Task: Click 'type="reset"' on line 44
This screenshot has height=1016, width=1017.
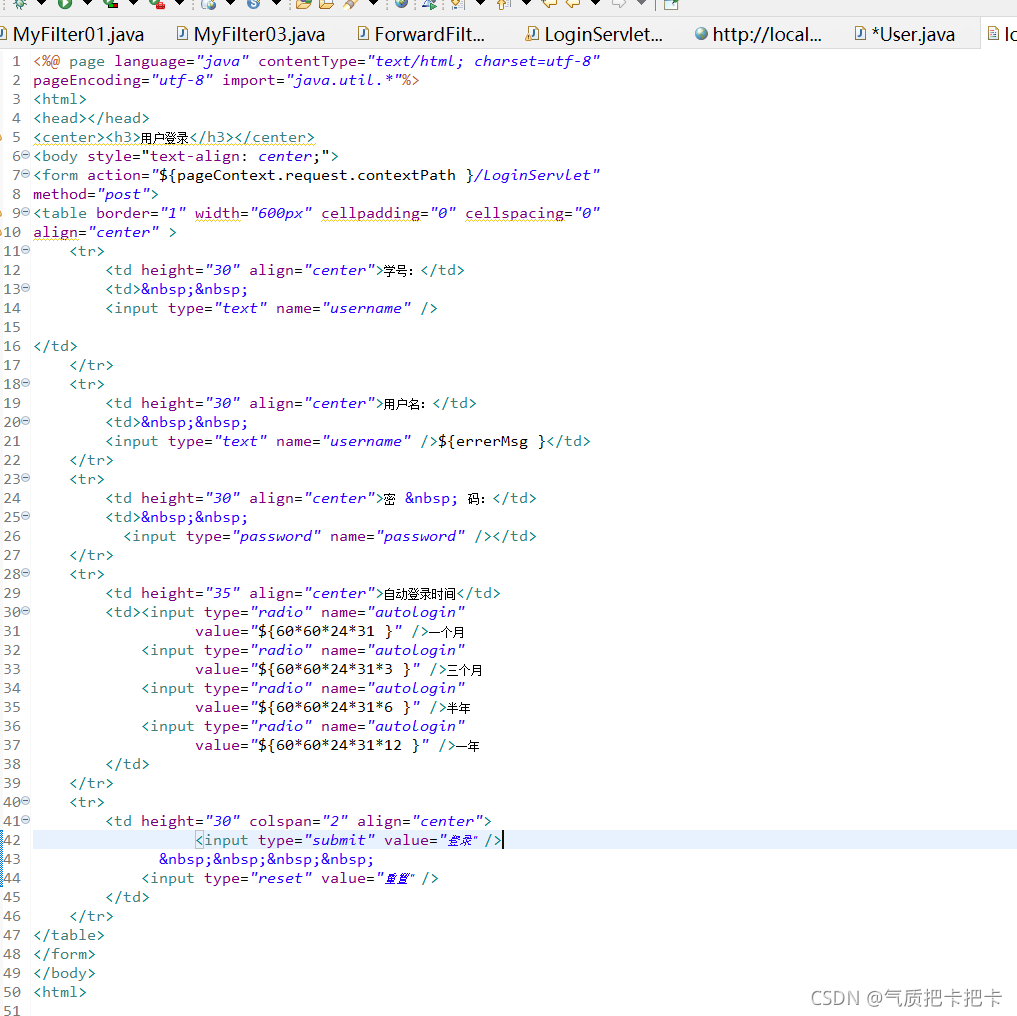Action: tap(258, 878)
